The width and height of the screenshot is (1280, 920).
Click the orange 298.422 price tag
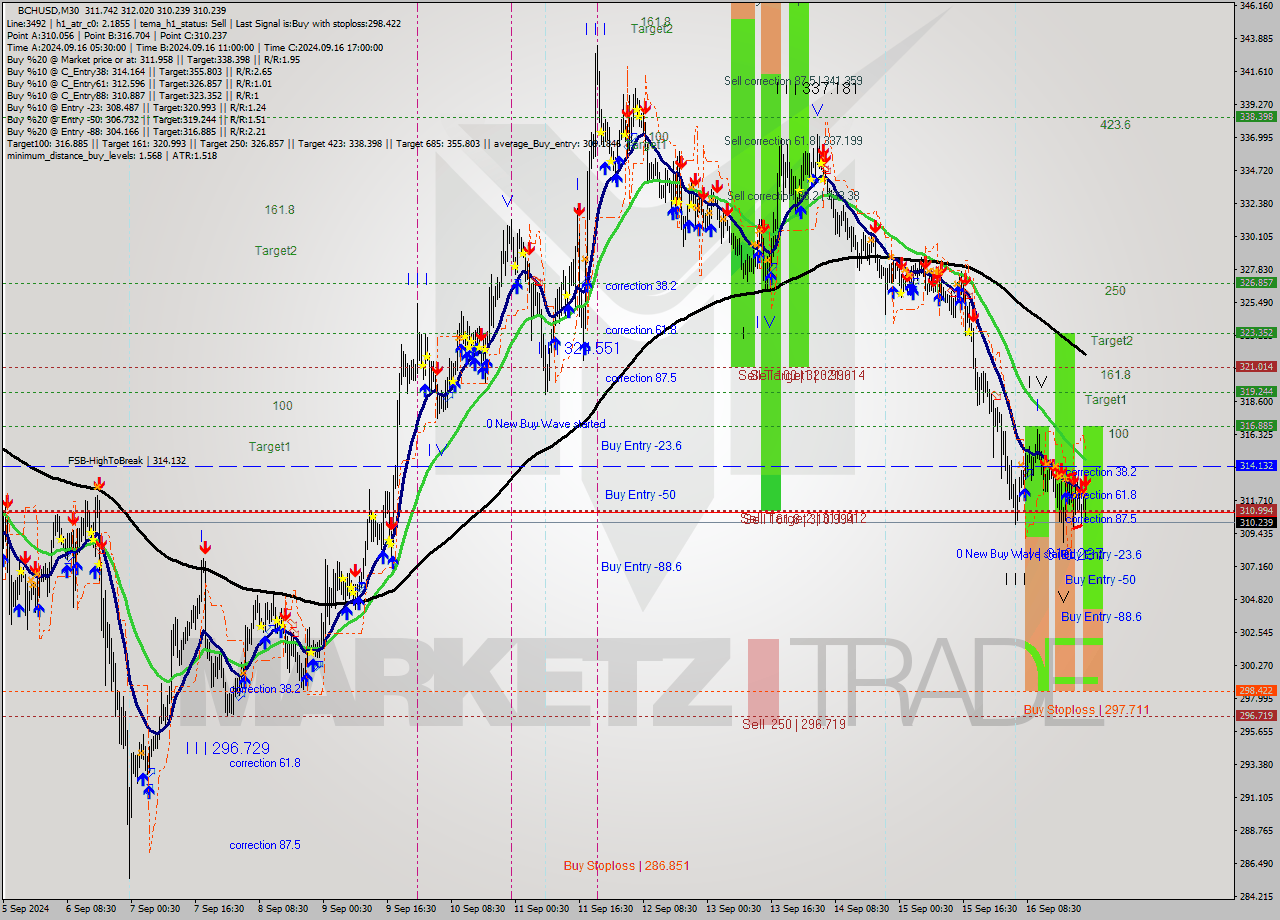pyautogui.click(x=1255, y=690)
